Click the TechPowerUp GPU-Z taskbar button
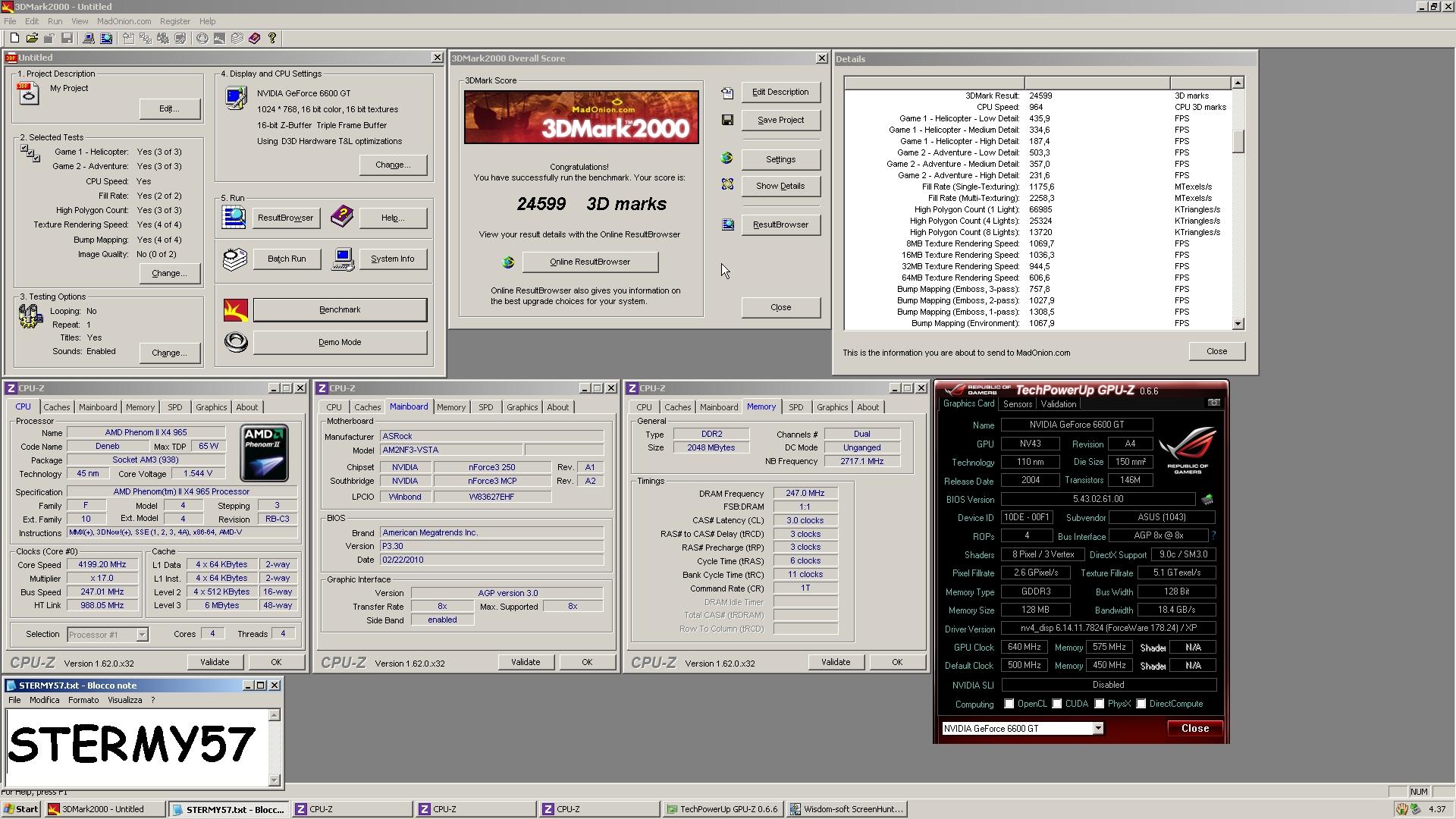 point(722,809)
